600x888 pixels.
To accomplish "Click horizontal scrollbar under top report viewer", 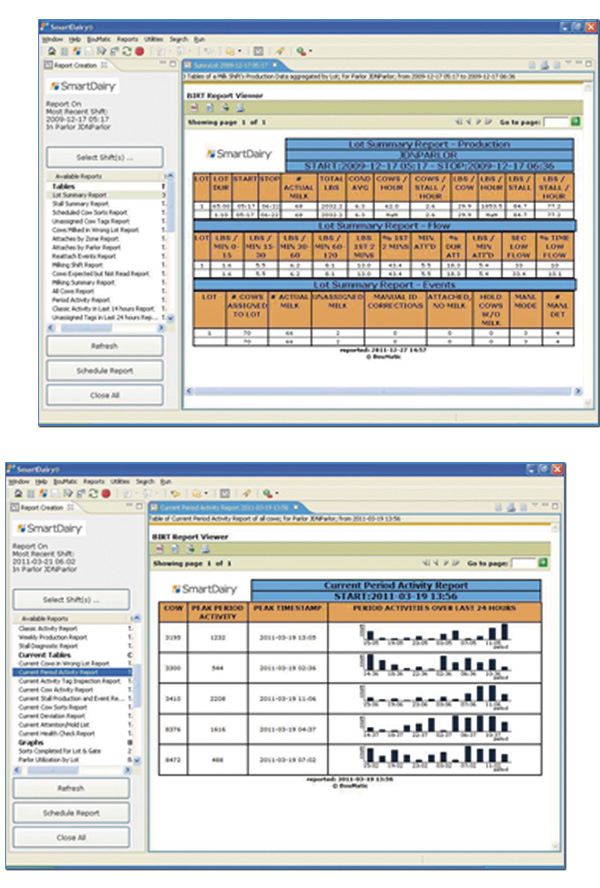I will pyautogui.click(x=384, y=391).
